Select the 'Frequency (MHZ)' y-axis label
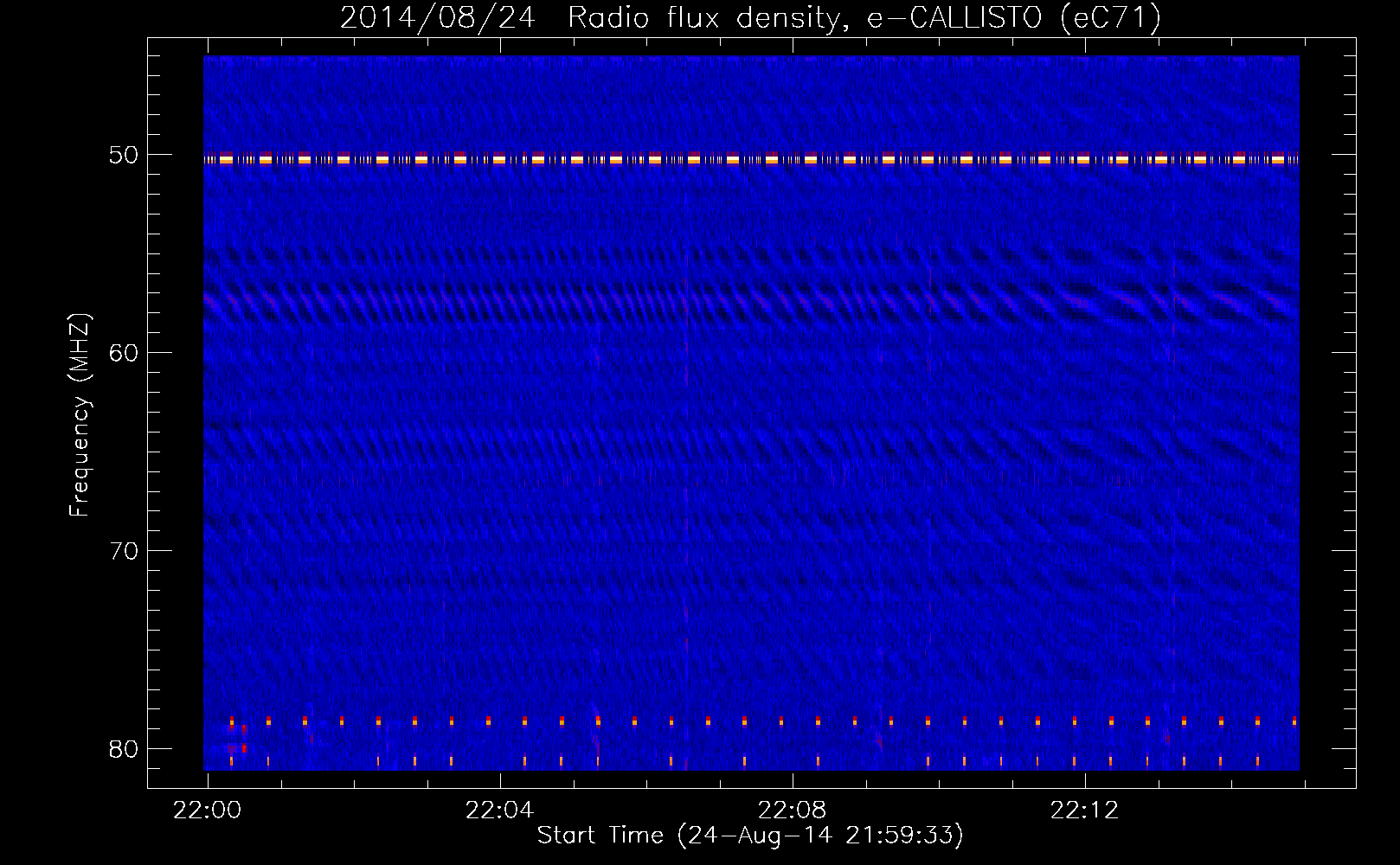This screenshot has width=1400, height=865. click(80, 415)
